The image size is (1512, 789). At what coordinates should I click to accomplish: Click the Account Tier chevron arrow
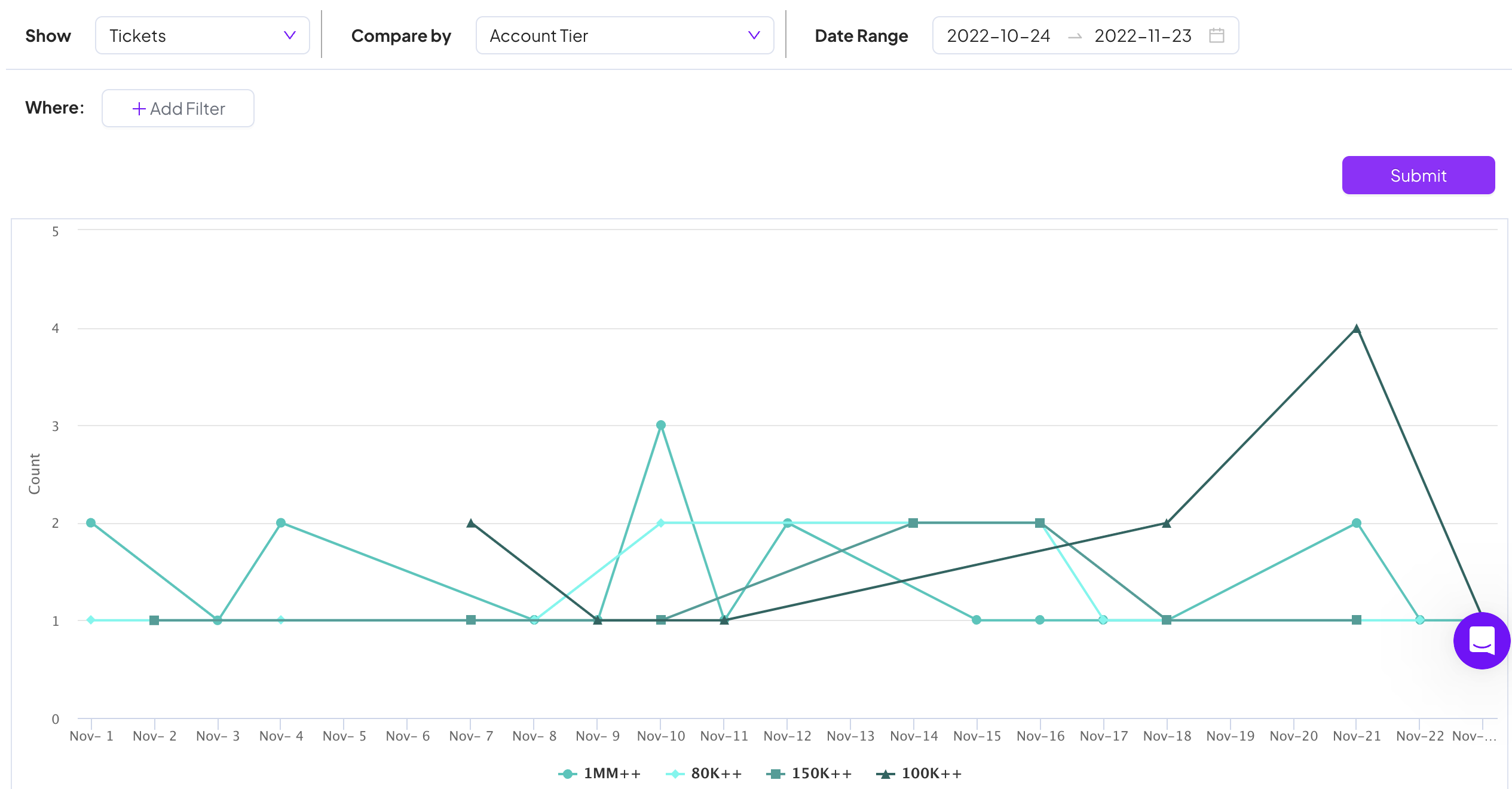[x=754, y=36]
